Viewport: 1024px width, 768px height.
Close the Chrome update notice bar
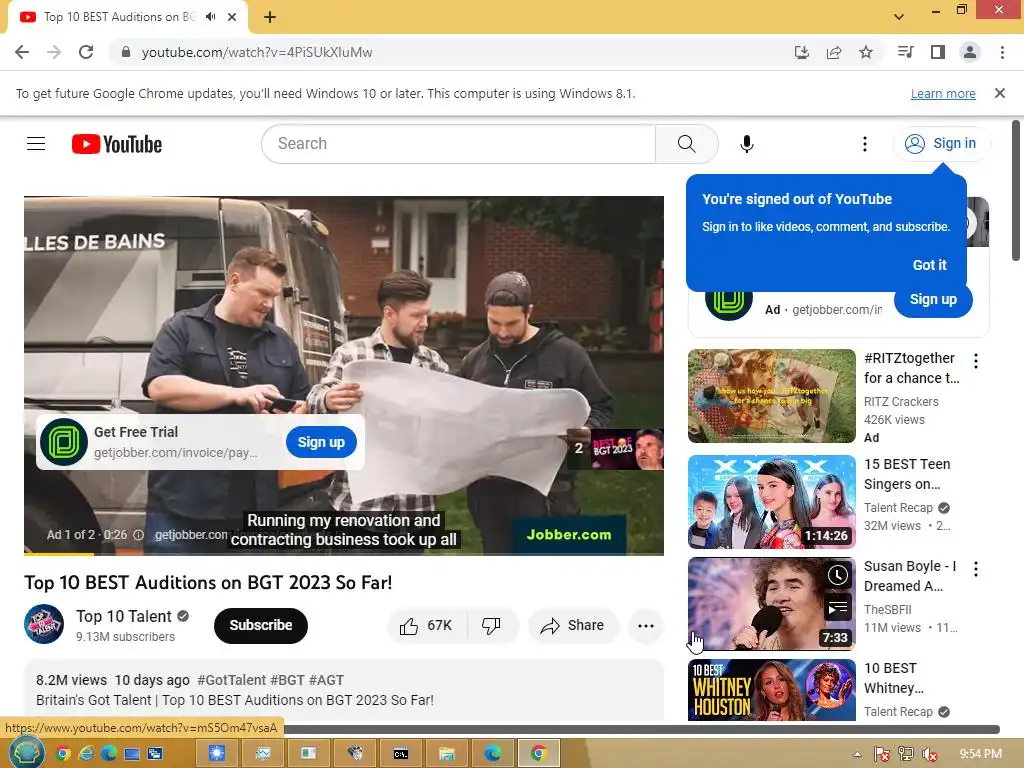(999, 93)
